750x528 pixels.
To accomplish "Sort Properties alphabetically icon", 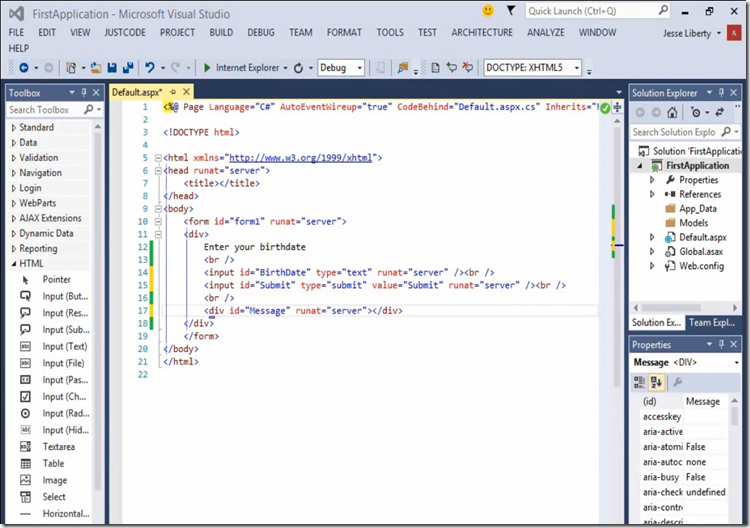I will (656, 382).
